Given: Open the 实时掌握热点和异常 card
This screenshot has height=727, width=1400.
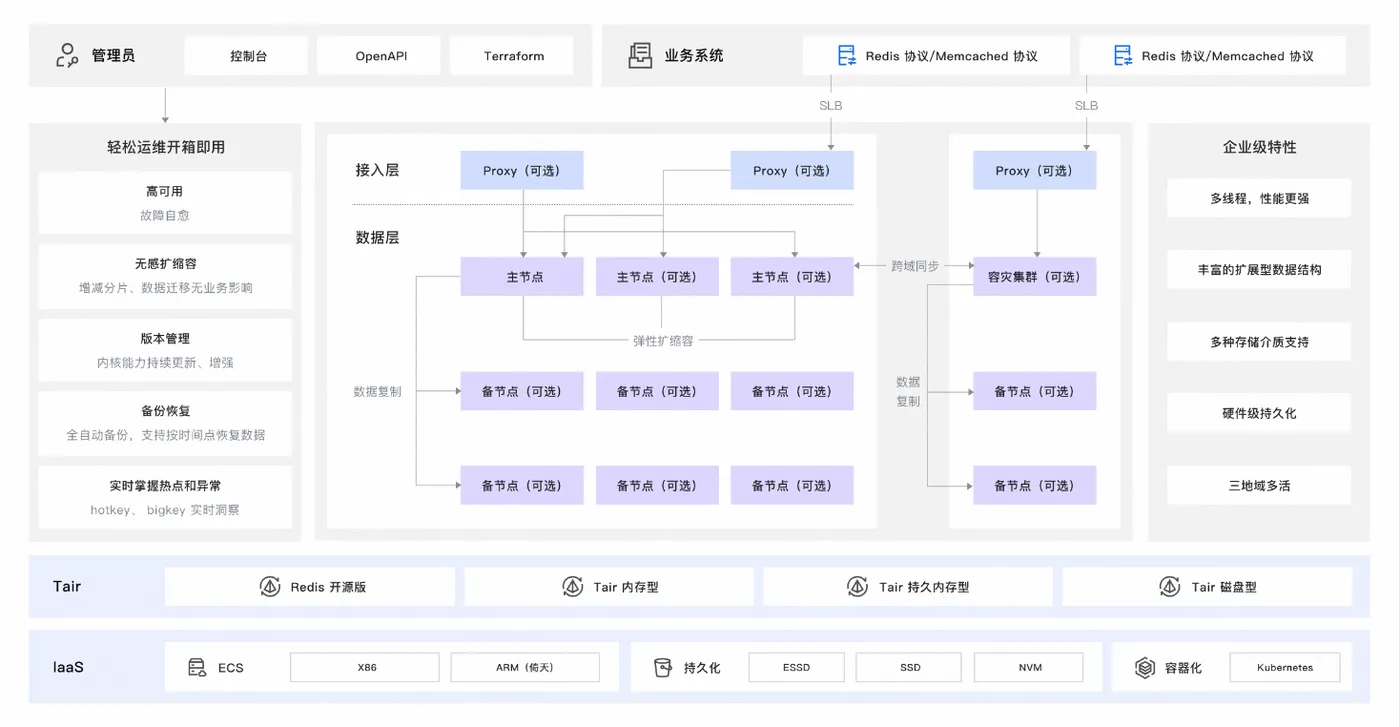Looking at the screenshot, I should pyautogui.click(x=165, y=497).
